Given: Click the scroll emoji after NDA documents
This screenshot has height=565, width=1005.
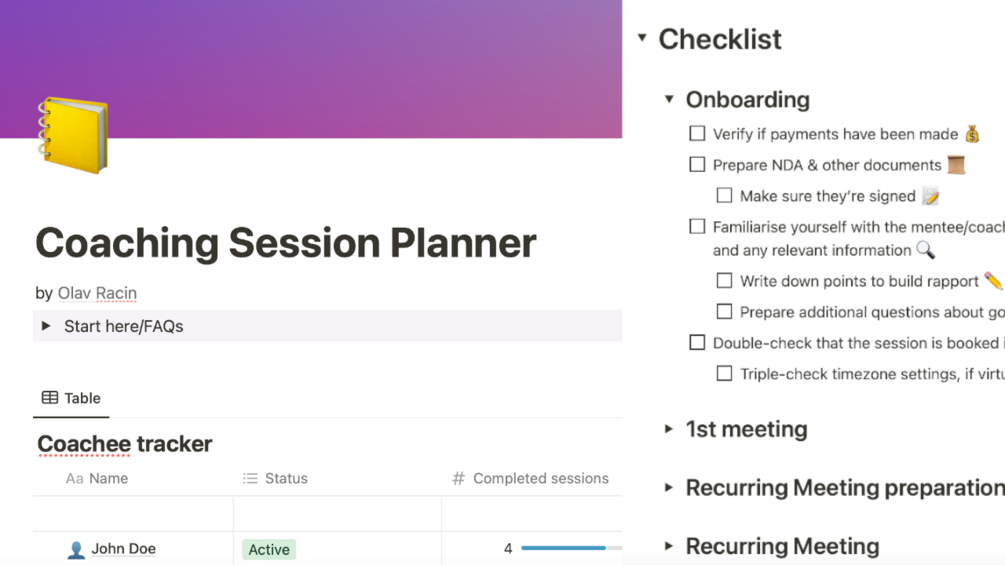Looking at the screenshot, I should click(956, 165).
